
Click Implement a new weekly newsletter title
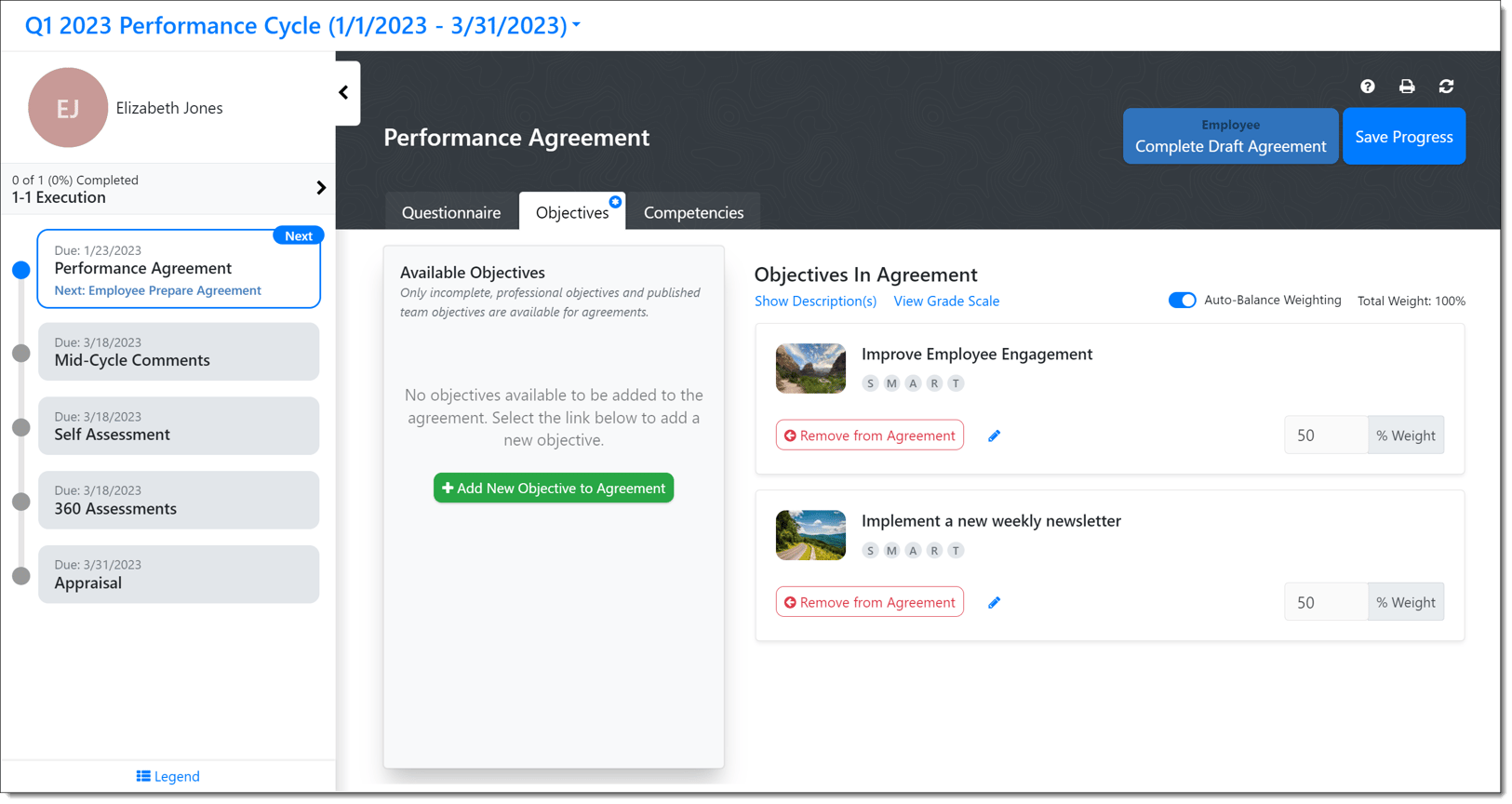tap(991, 521)
